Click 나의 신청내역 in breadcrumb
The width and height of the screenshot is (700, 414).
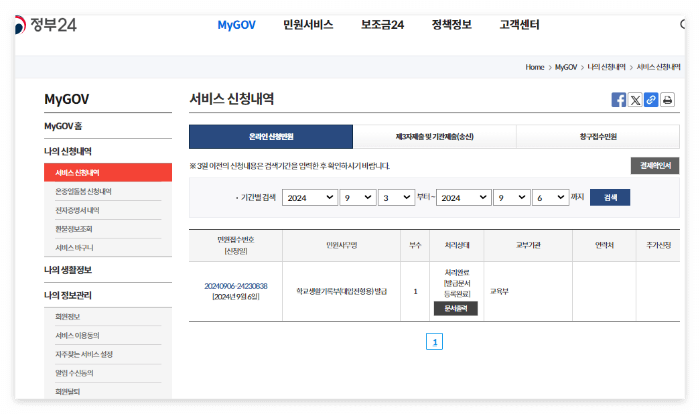click(x=606, y=67)
